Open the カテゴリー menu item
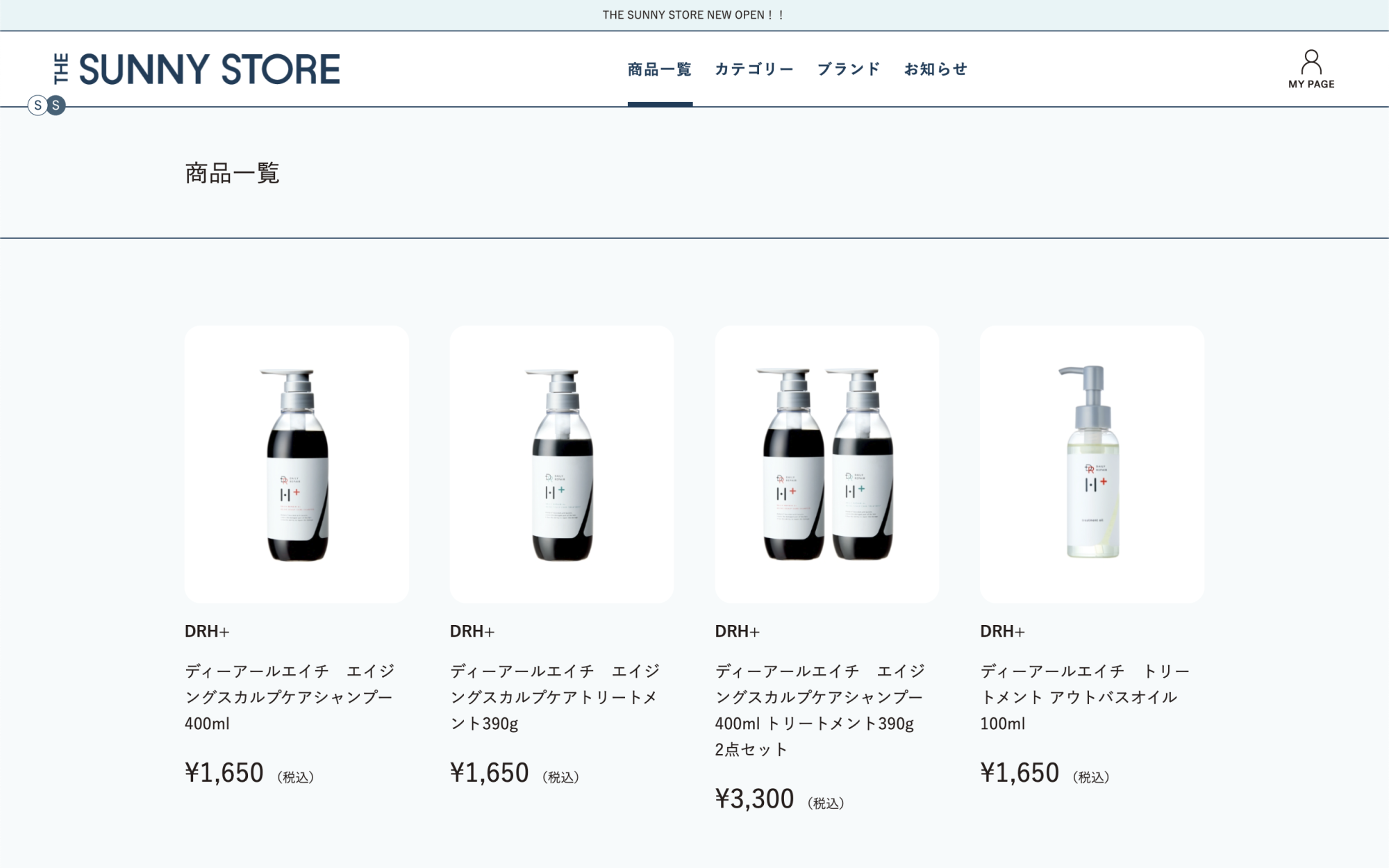 pyautogui.click(x=754, y=69)
